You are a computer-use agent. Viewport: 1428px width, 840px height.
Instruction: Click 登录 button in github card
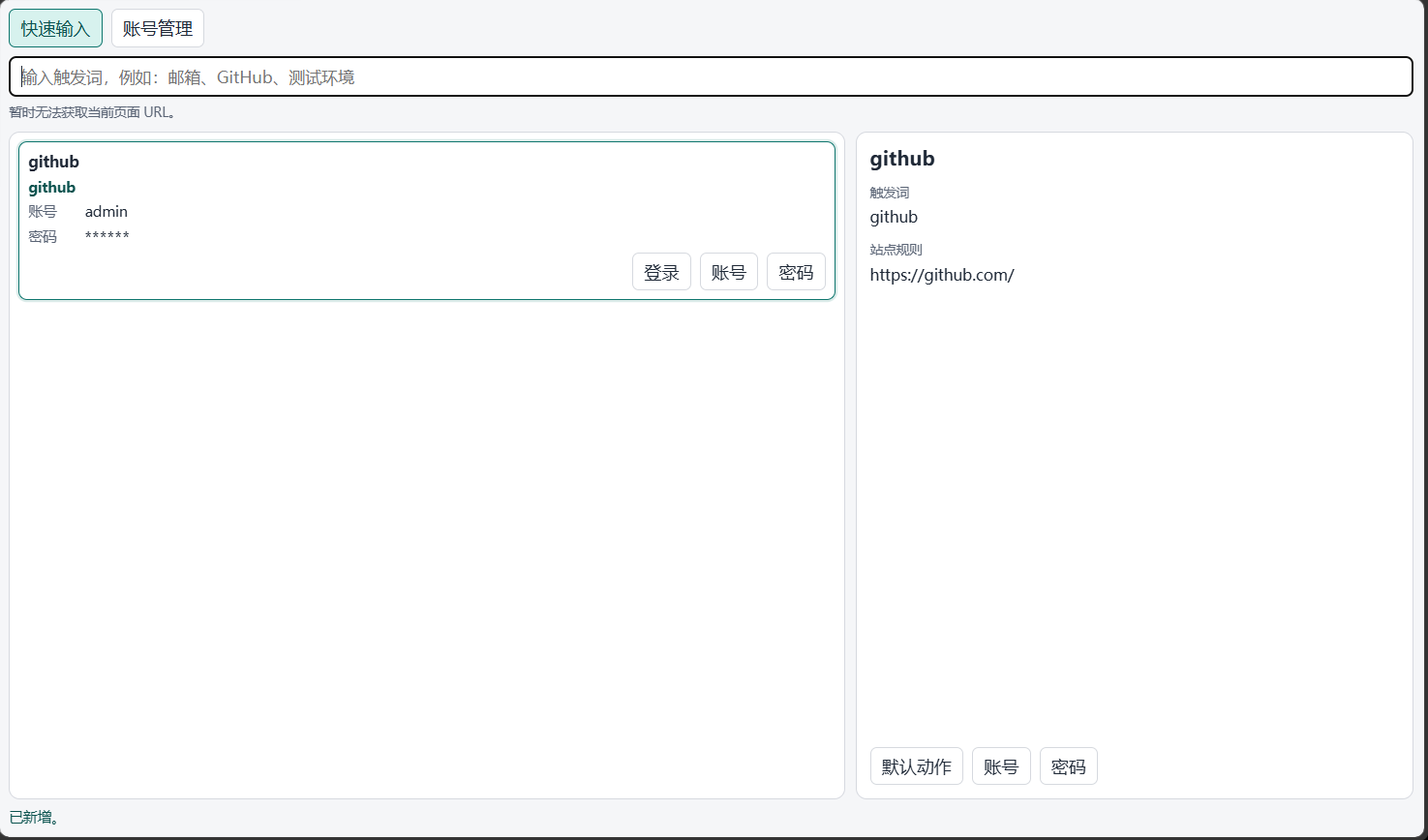point(661,272)
